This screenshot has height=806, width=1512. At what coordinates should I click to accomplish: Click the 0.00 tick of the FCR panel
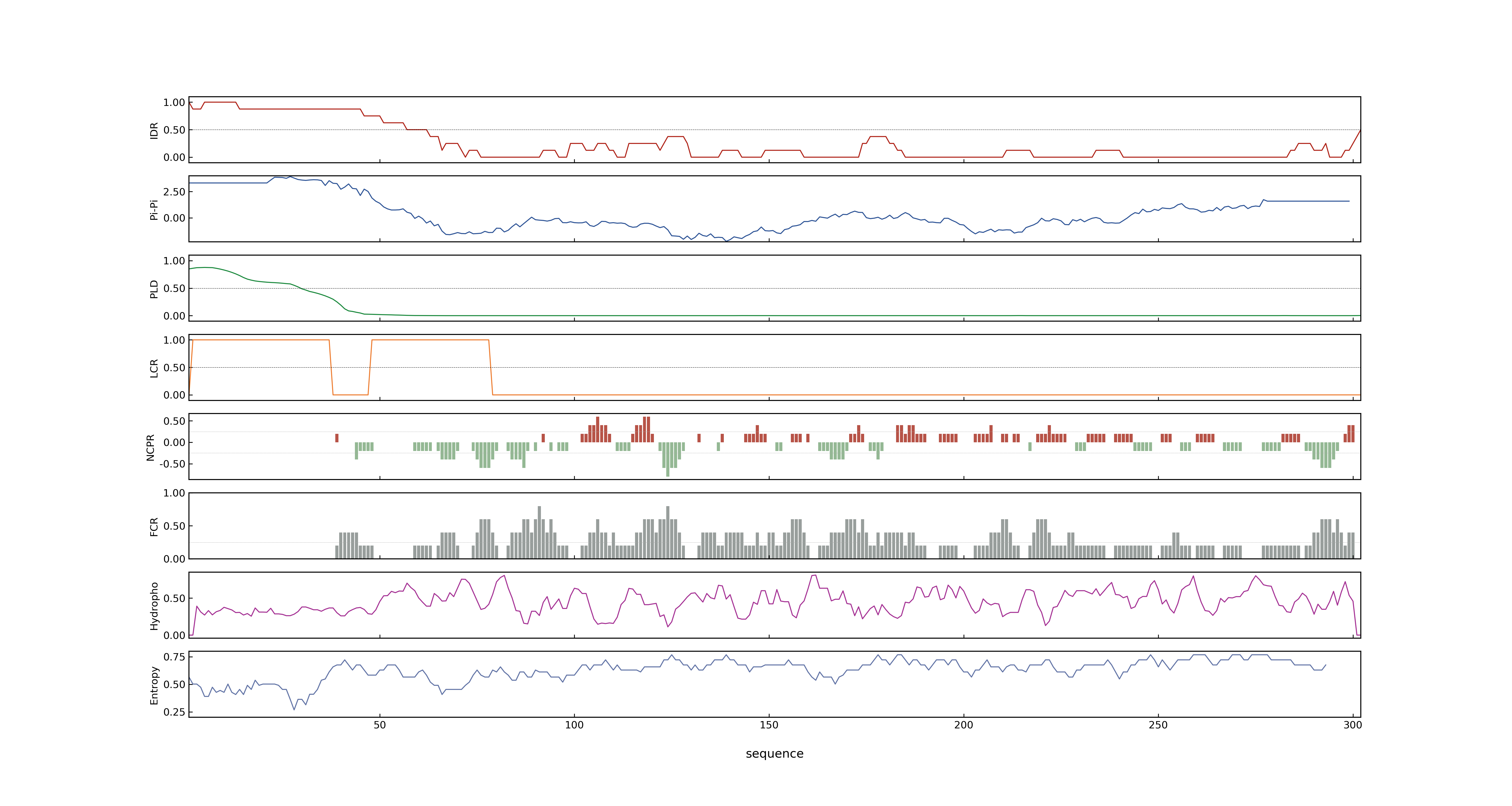tap(174, 559)
